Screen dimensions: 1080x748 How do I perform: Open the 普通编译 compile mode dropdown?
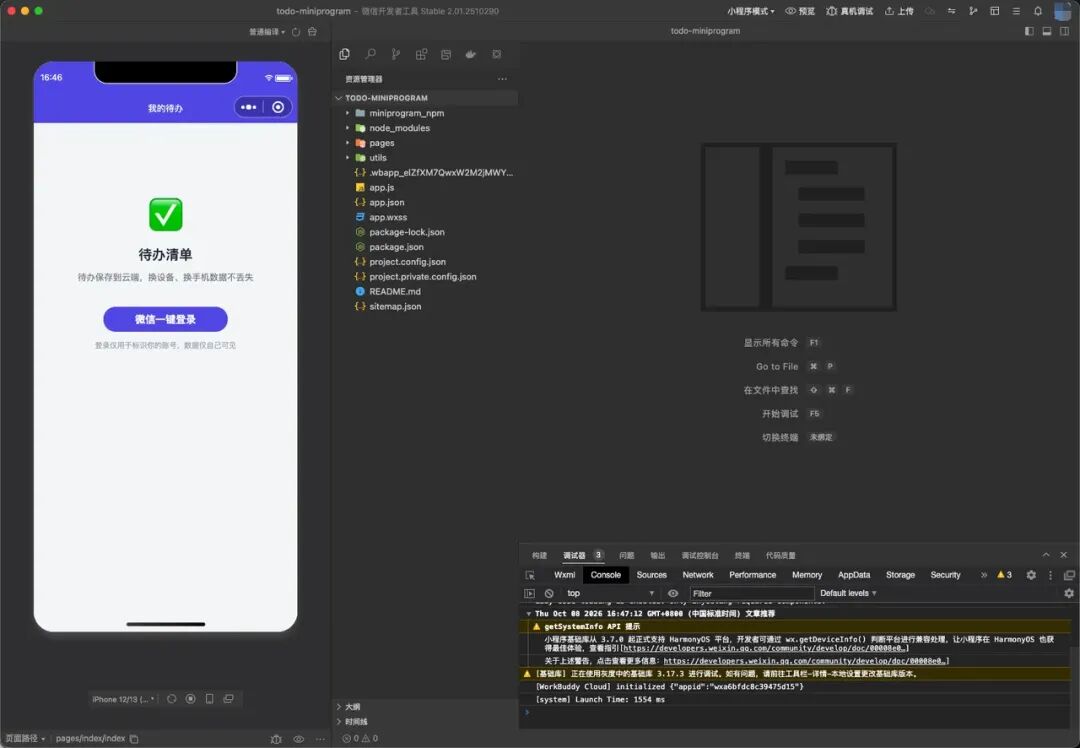(267, 32)
